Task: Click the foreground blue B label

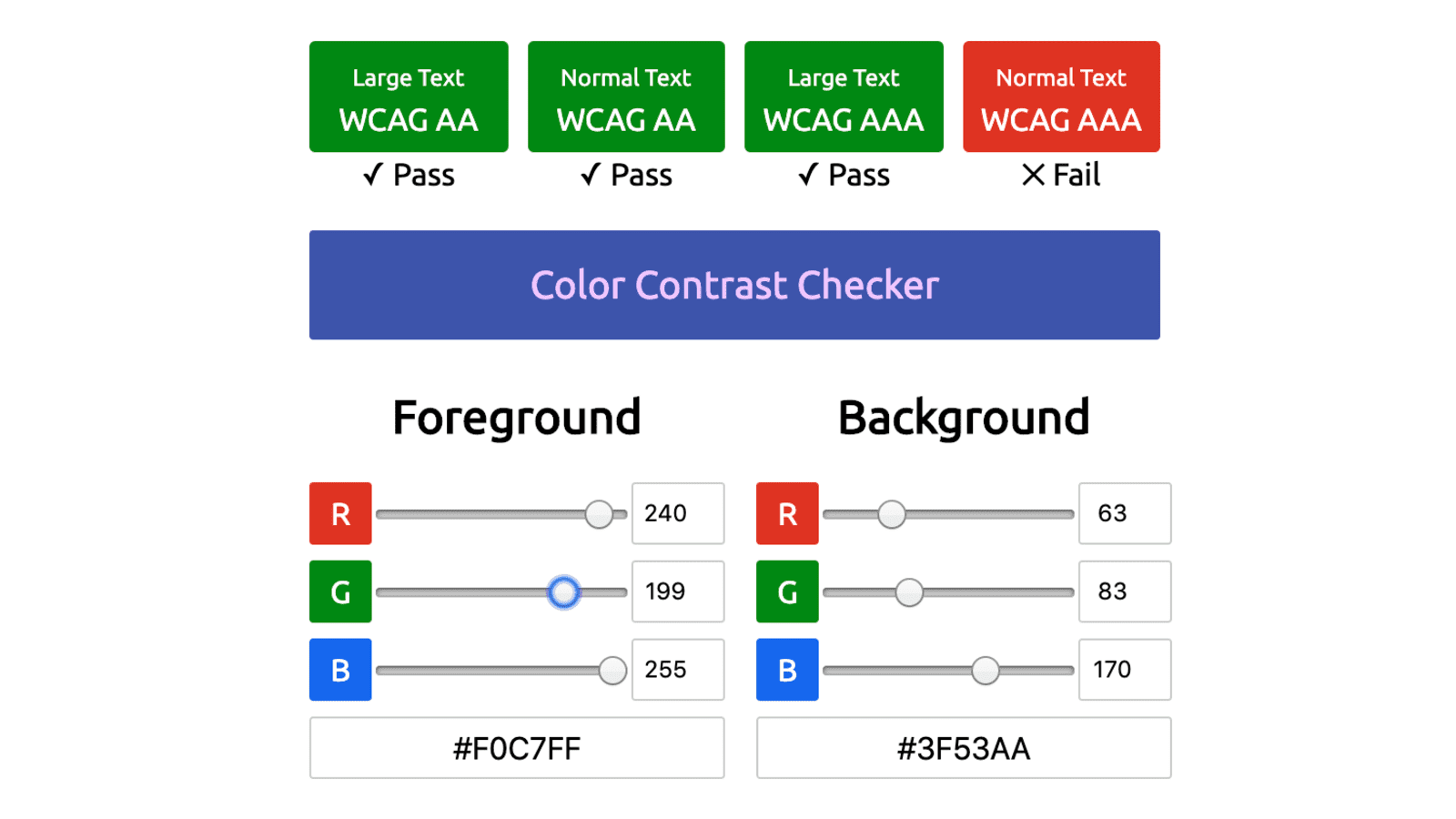Action: tap(340, 670)
